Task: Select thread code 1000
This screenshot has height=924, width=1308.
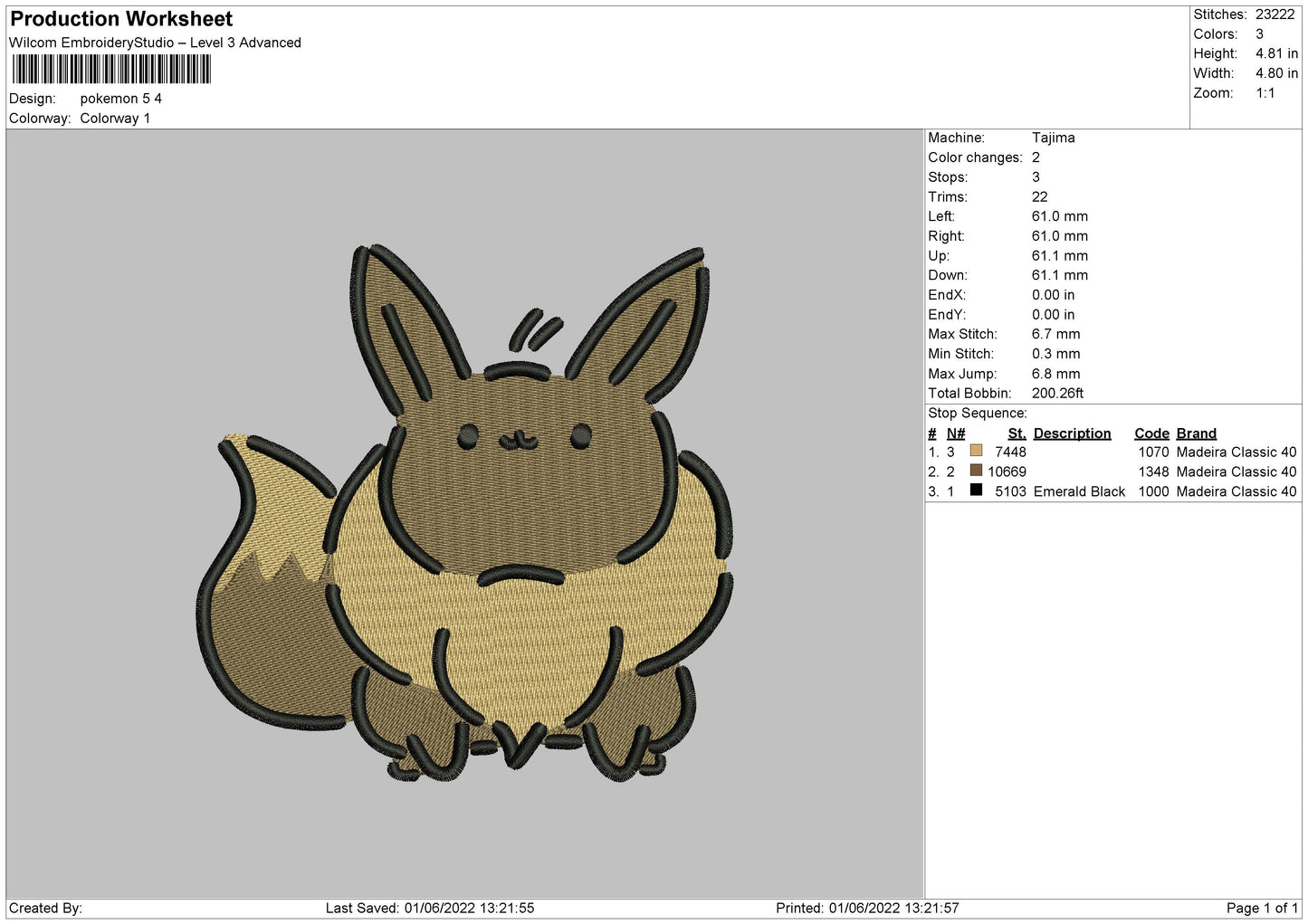Action: pos(1153,491)
